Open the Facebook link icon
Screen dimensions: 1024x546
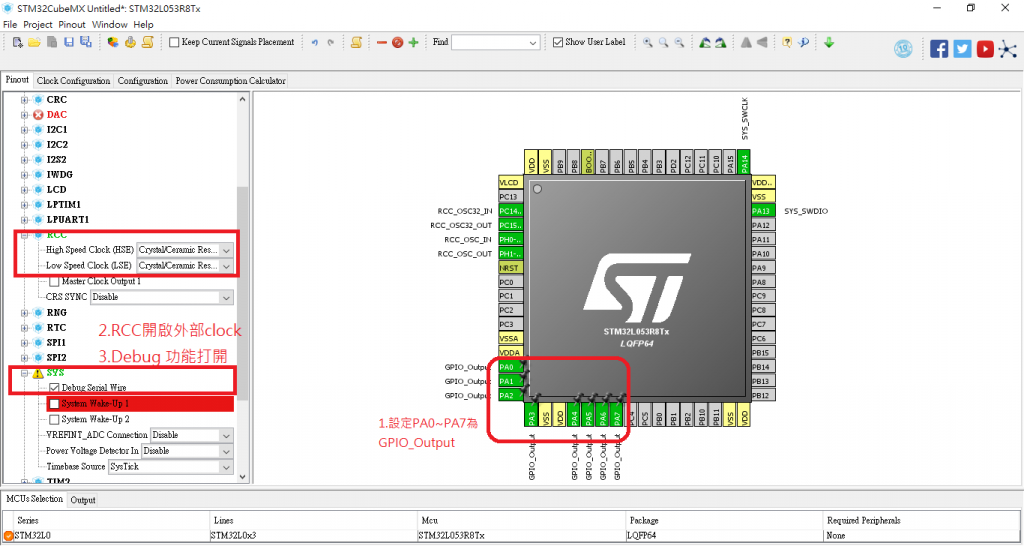[x=939, y=49]
